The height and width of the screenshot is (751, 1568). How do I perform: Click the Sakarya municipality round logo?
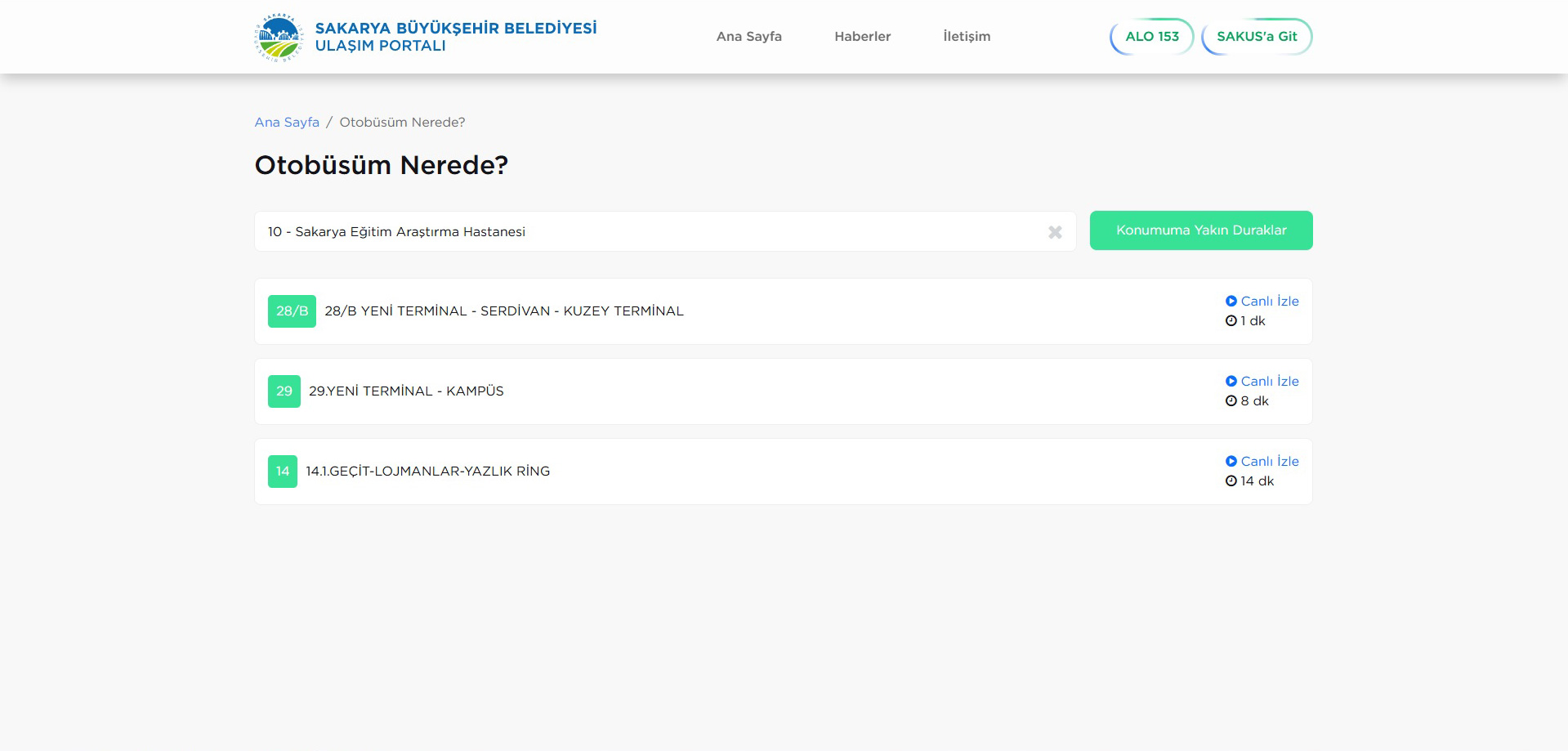[x=279, y=37]
